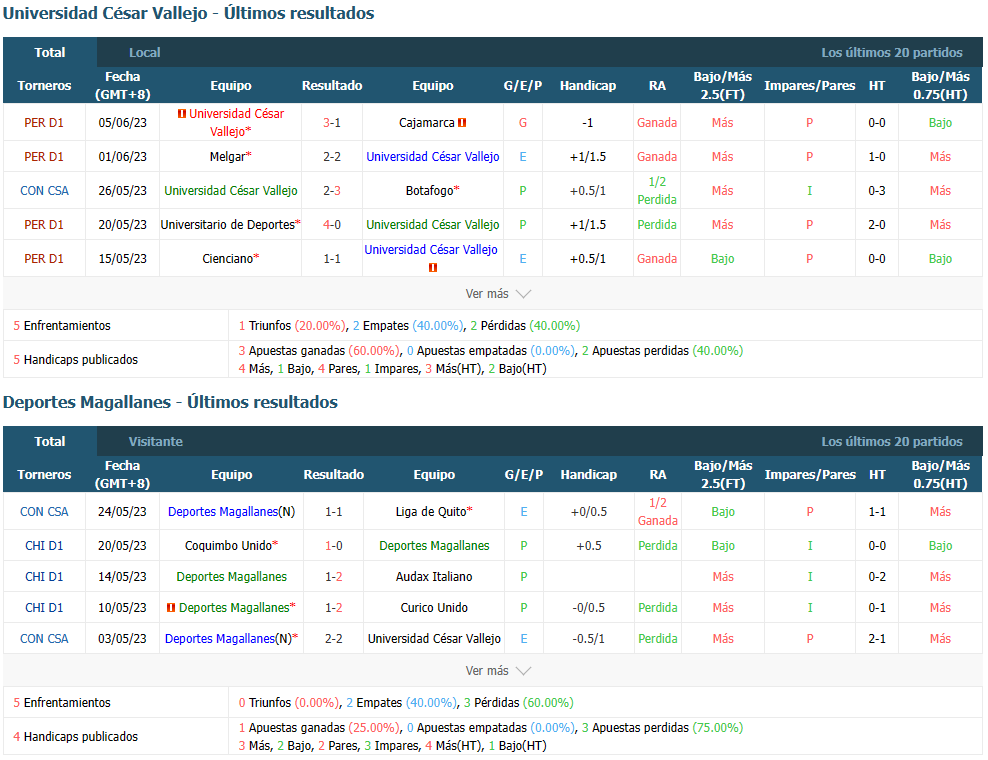Open the 2-2 result of the Melgar match
Screen dimensions: 988x760
pyautogui.click(x=332, y=157)
